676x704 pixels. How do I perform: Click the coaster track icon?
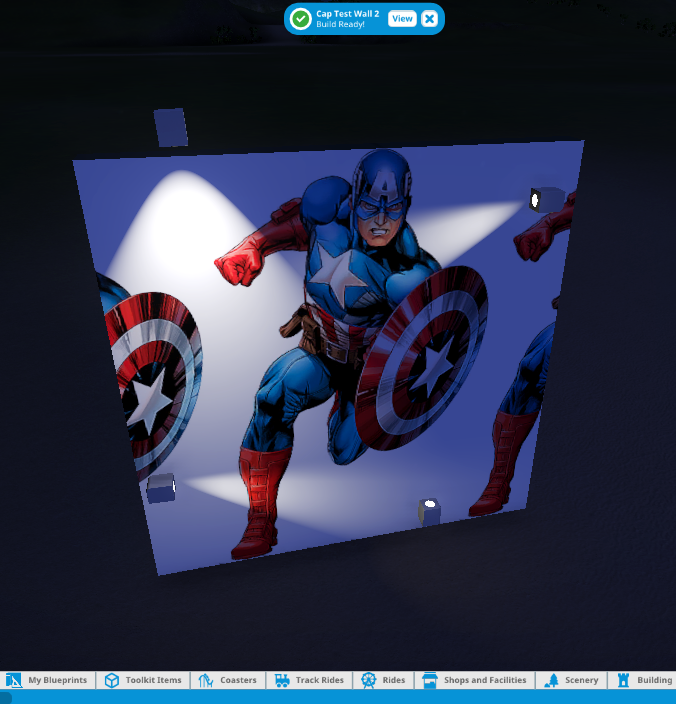pyautogui.click(x=206, y=680)
